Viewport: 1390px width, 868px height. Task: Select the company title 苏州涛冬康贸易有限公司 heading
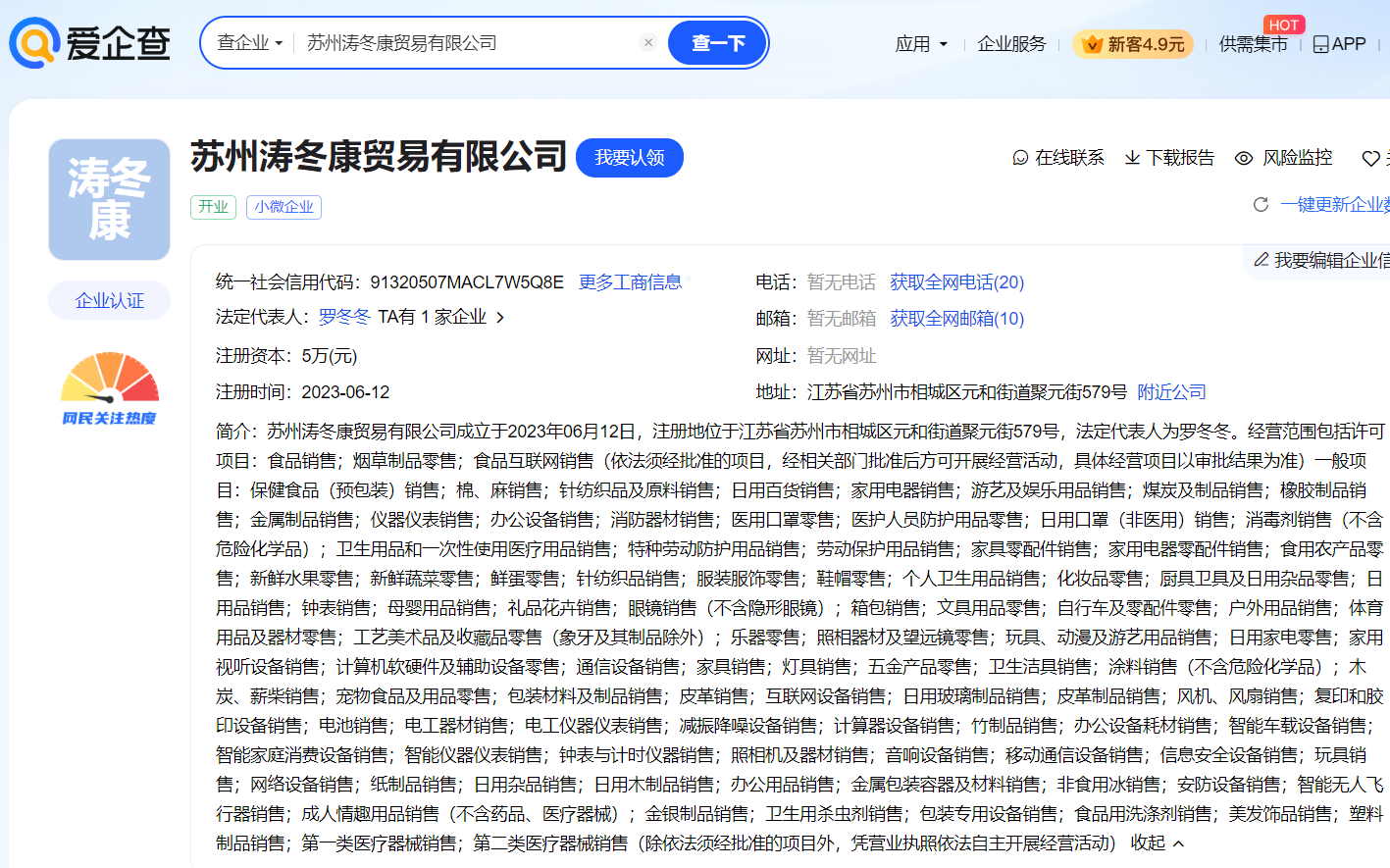[x=379, y=157]
